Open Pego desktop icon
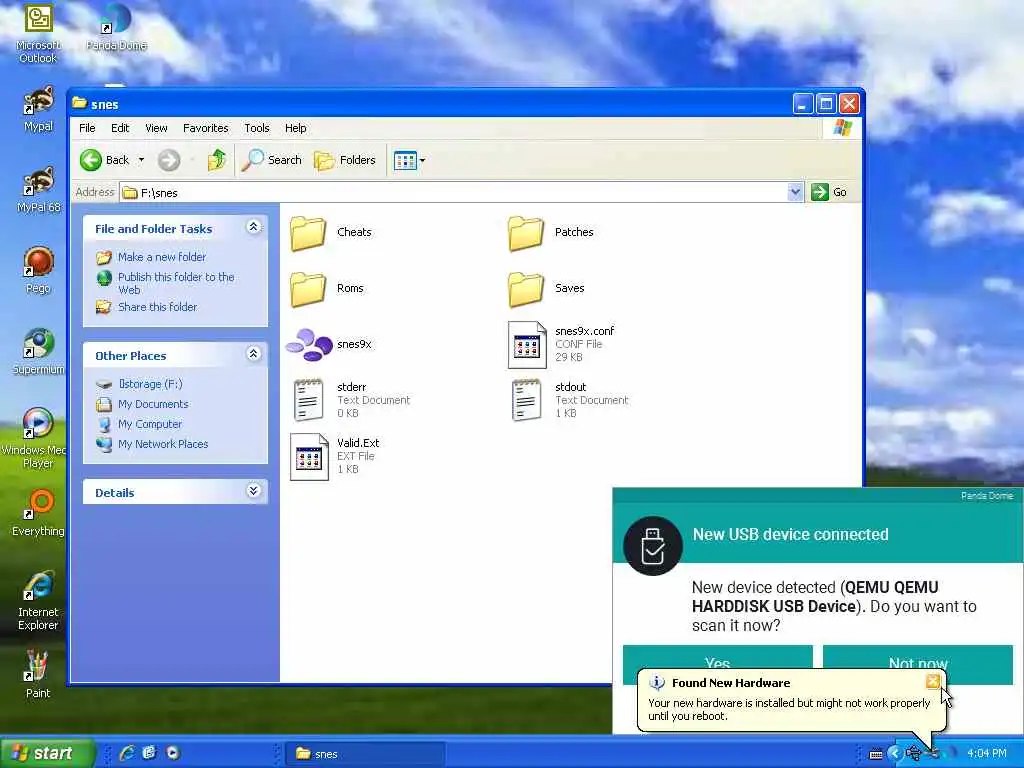The image size is (1024, 768). click(x=38, y=271)
